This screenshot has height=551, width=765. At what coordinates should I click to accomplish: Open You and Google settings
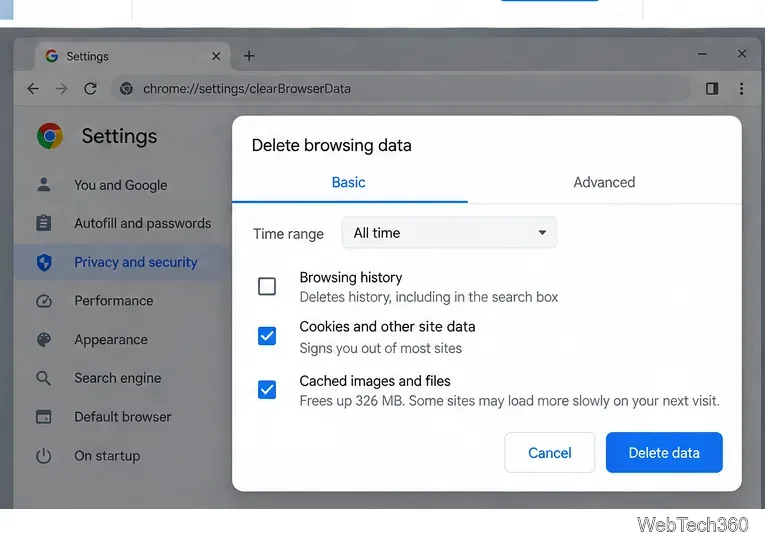pyautogui.click(x=121, y=185)
